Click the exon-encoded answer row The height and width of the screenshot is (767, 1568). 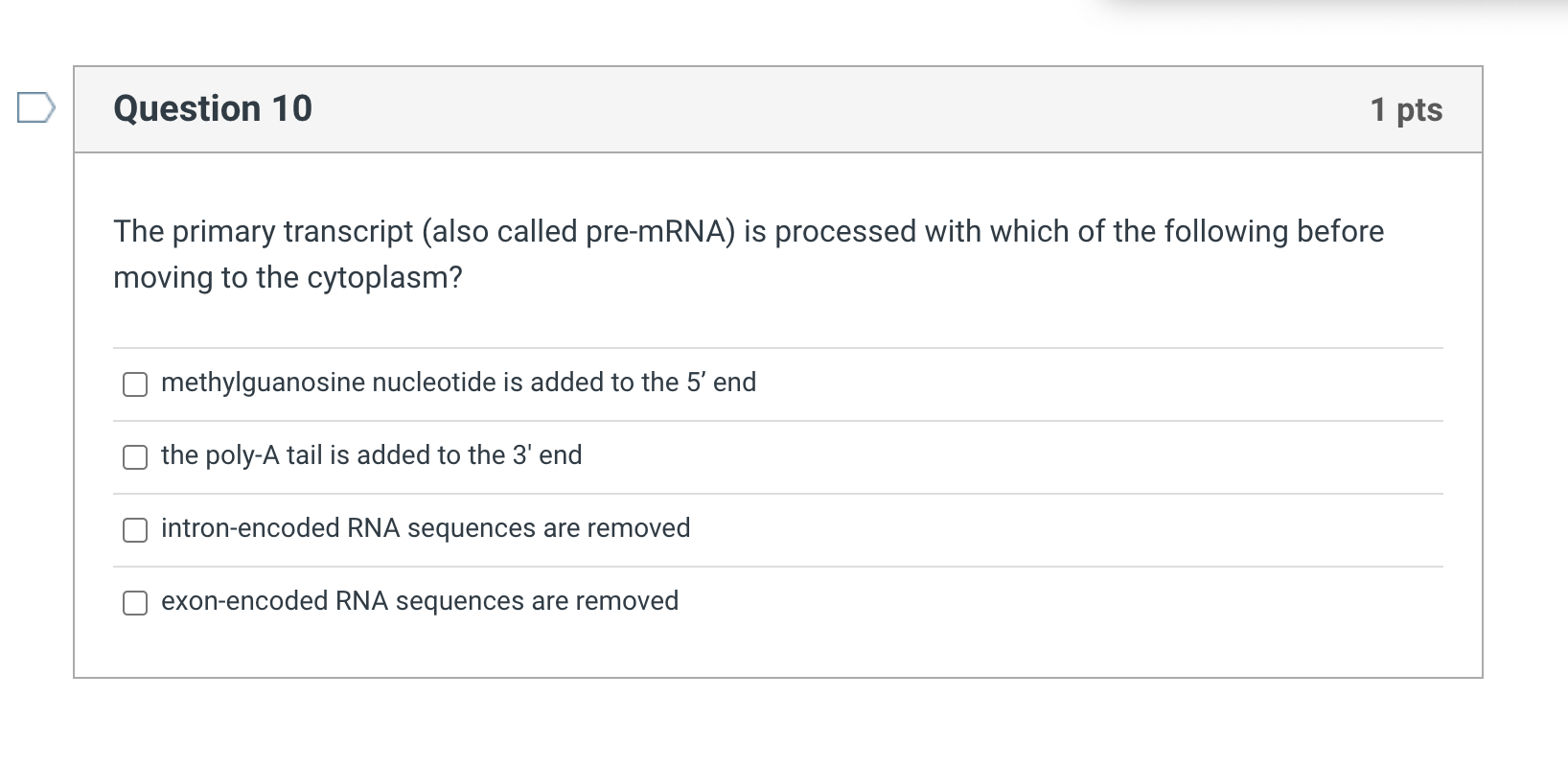[x=419, y=601]
